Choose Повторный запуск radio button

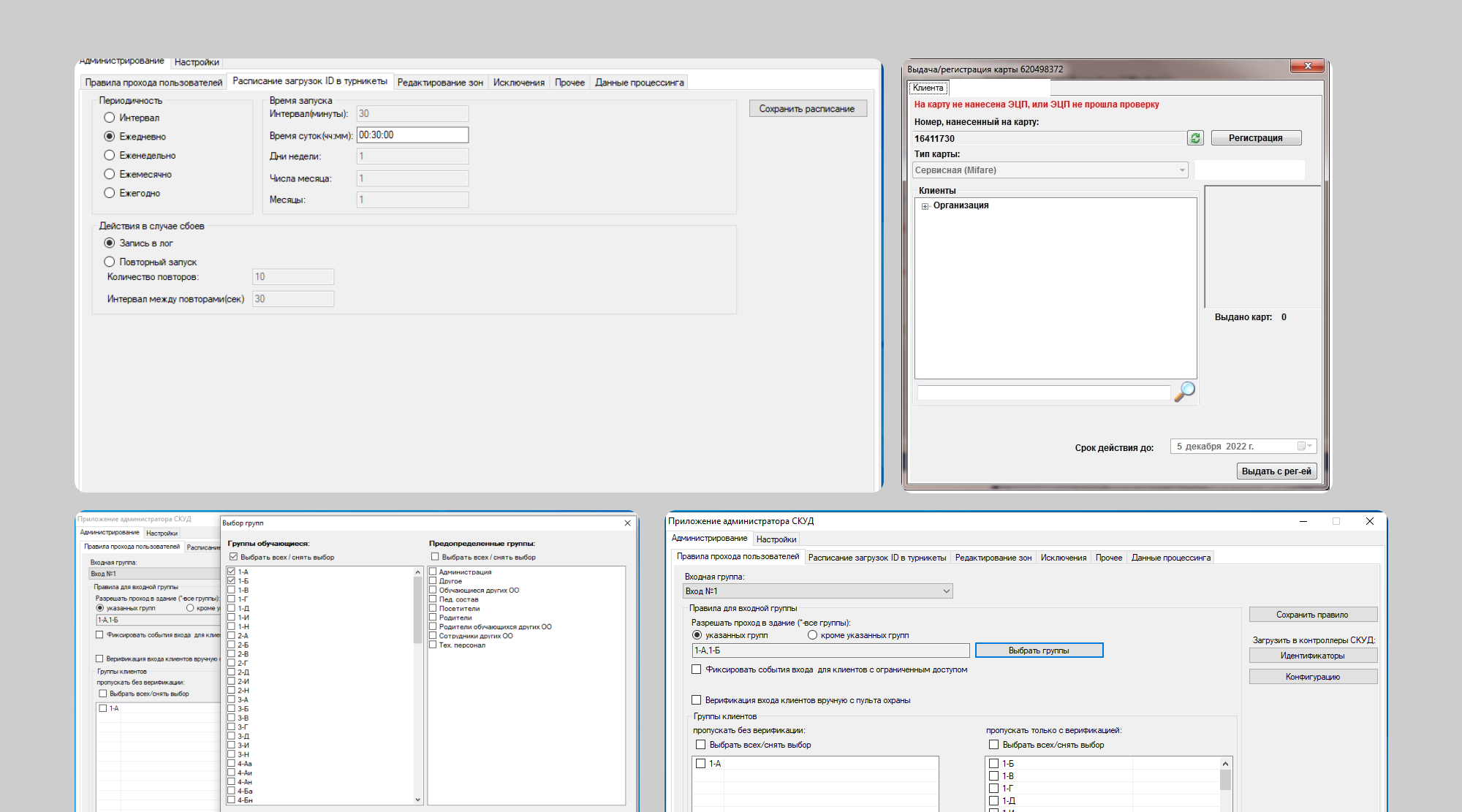pos(110,262)
